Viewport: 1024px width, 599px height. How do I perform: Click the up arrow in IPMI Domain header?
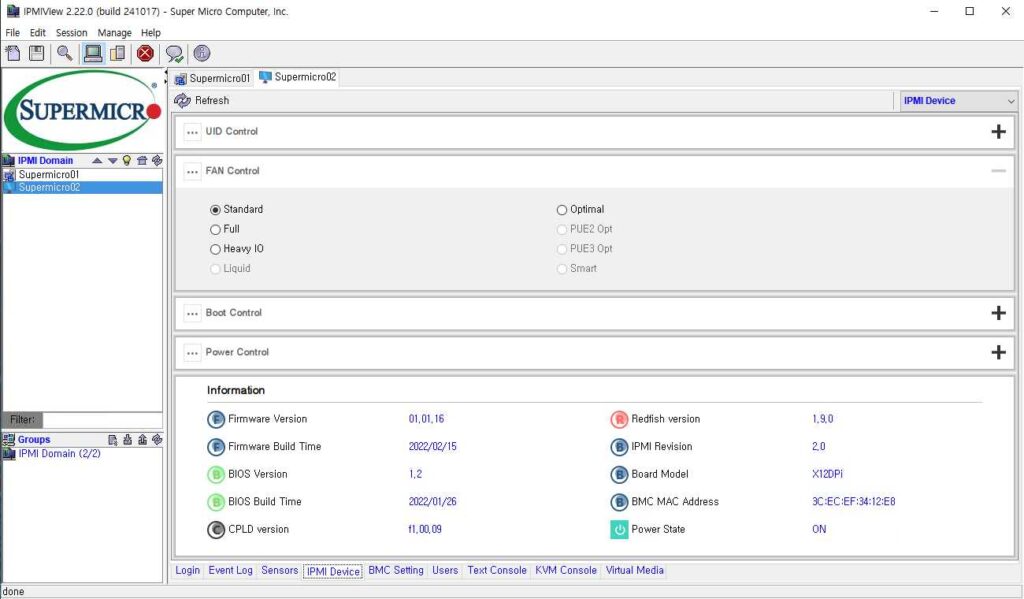point(97,161)
